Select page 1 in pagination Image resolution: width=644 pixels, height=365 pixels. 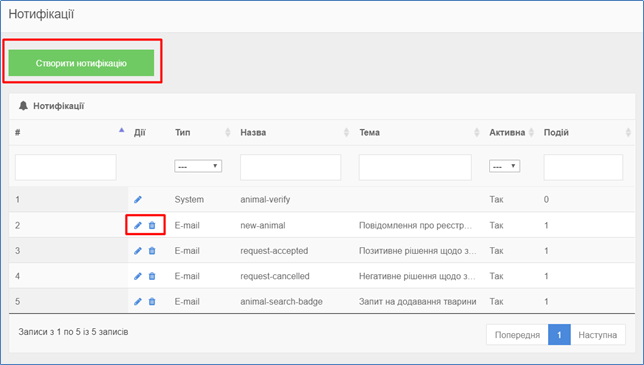click(x=559, y=335)
